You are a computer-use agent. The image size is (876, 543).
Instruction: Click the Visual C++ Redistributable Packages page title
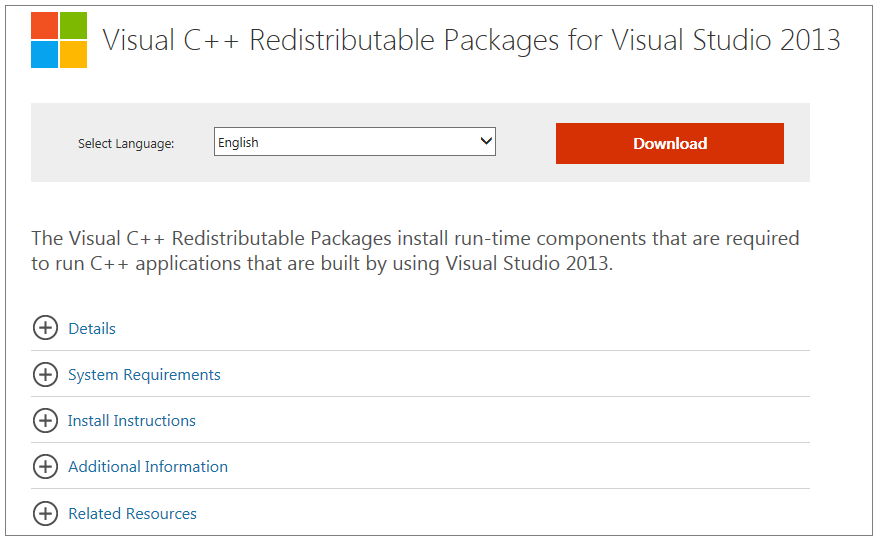(471, 40)
